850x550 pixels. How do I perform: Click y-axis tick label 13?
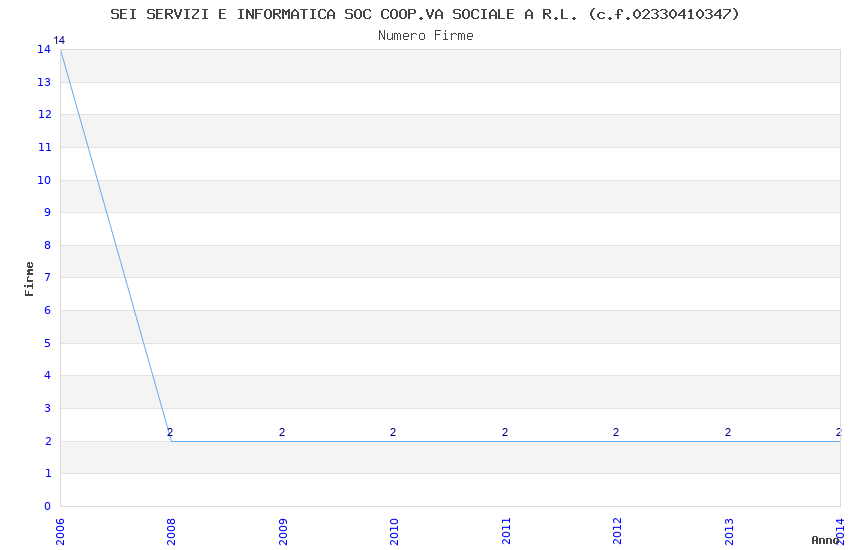(44, 82)
